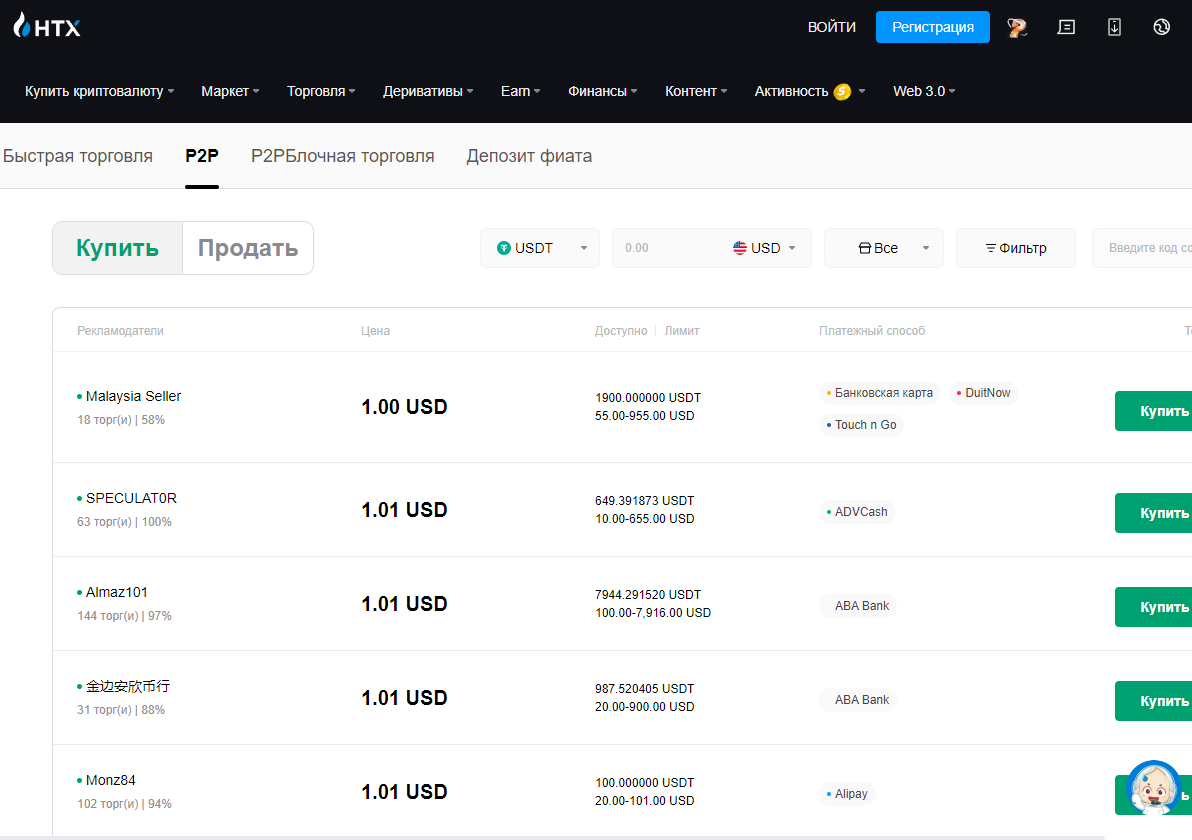The width and height of the screenshot is (1192, 840).
Task: Expand the Earn menu
Action: click(x=521, y=91)
